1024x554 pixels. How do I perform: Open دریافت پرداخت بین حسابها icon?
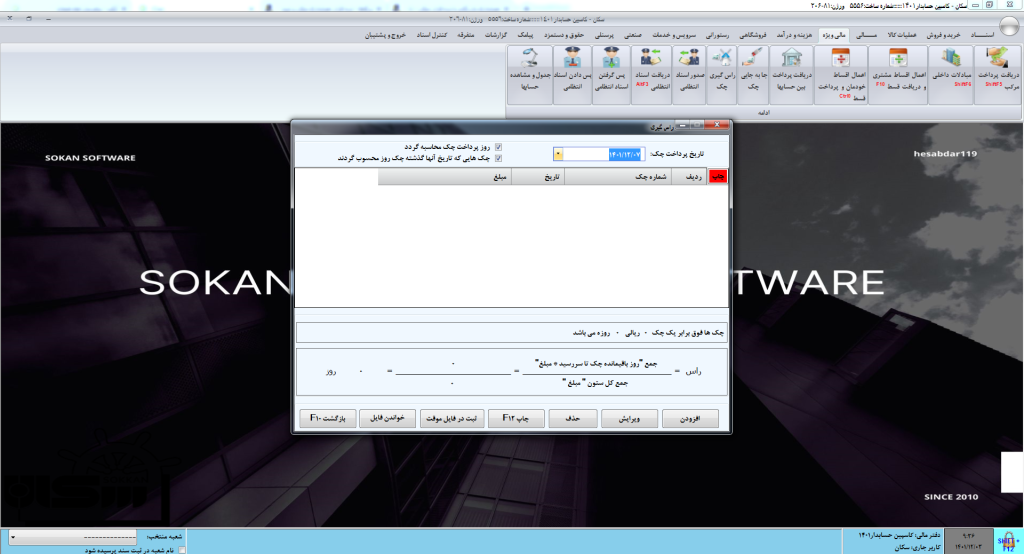coord(792,74)
